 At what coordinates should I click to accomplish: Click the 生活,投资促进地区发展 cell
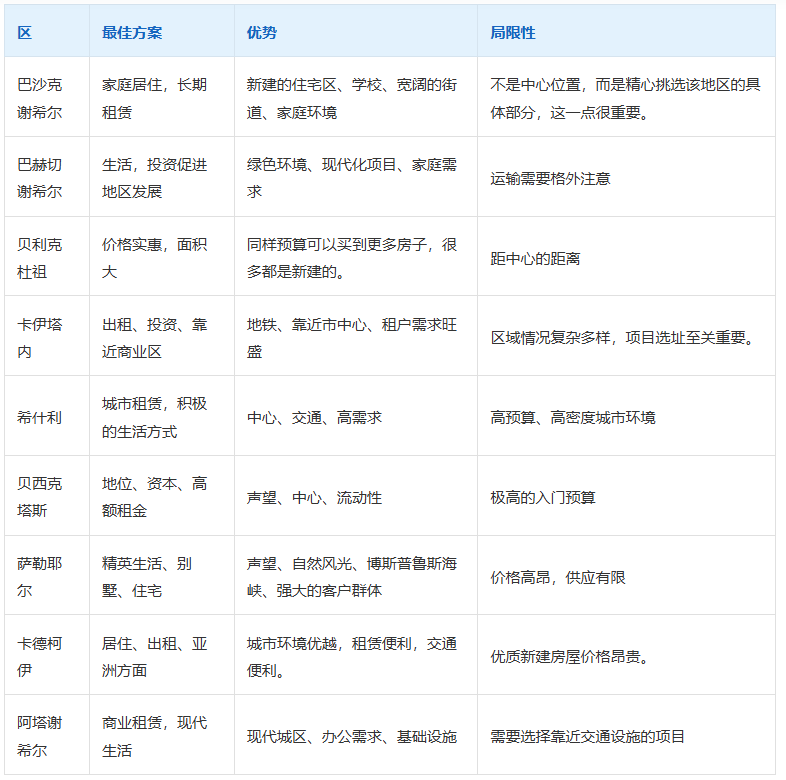click(x=162, y=177)
